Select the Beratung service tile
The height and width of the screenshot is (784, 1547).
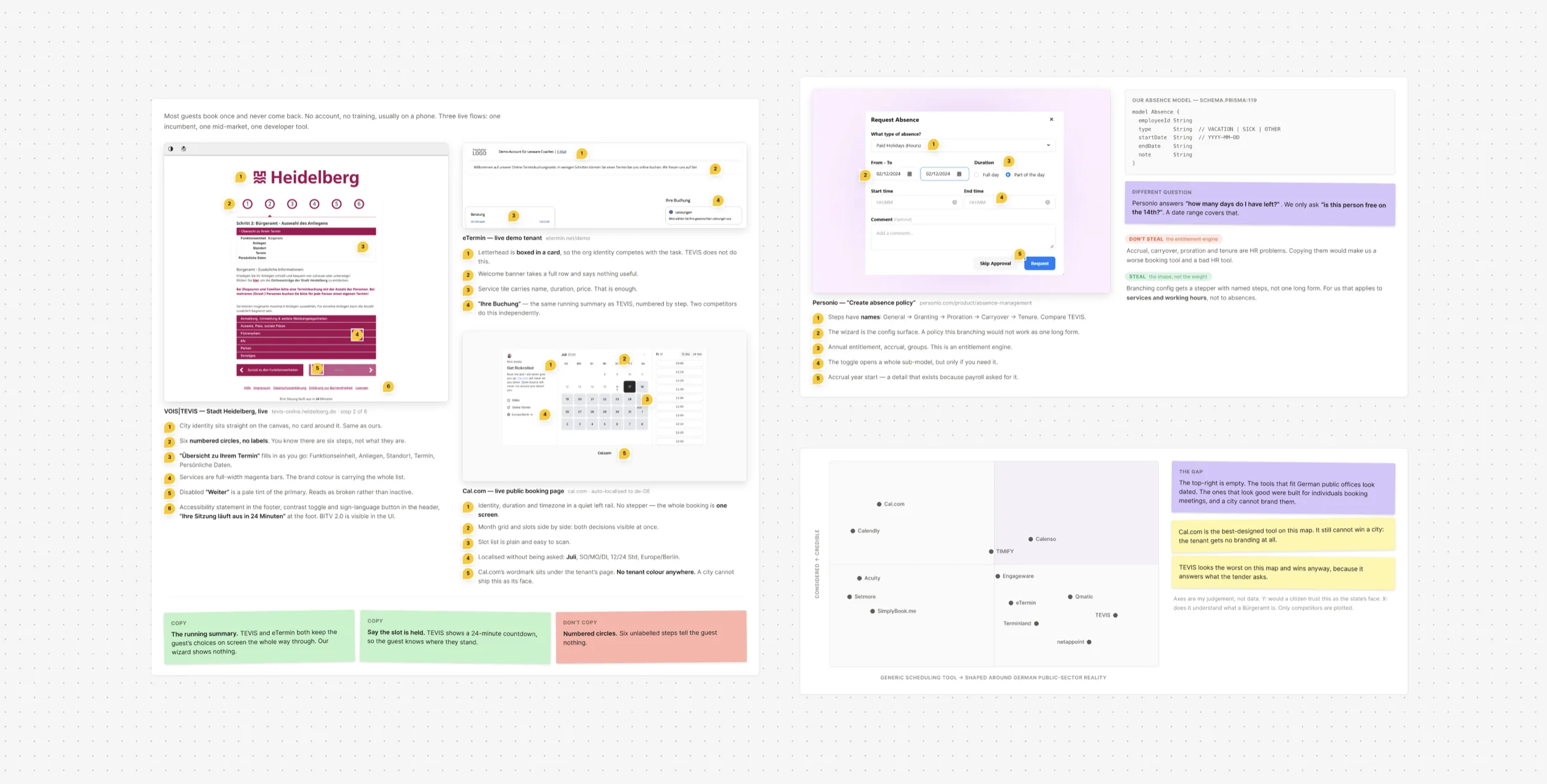(510, 217)
